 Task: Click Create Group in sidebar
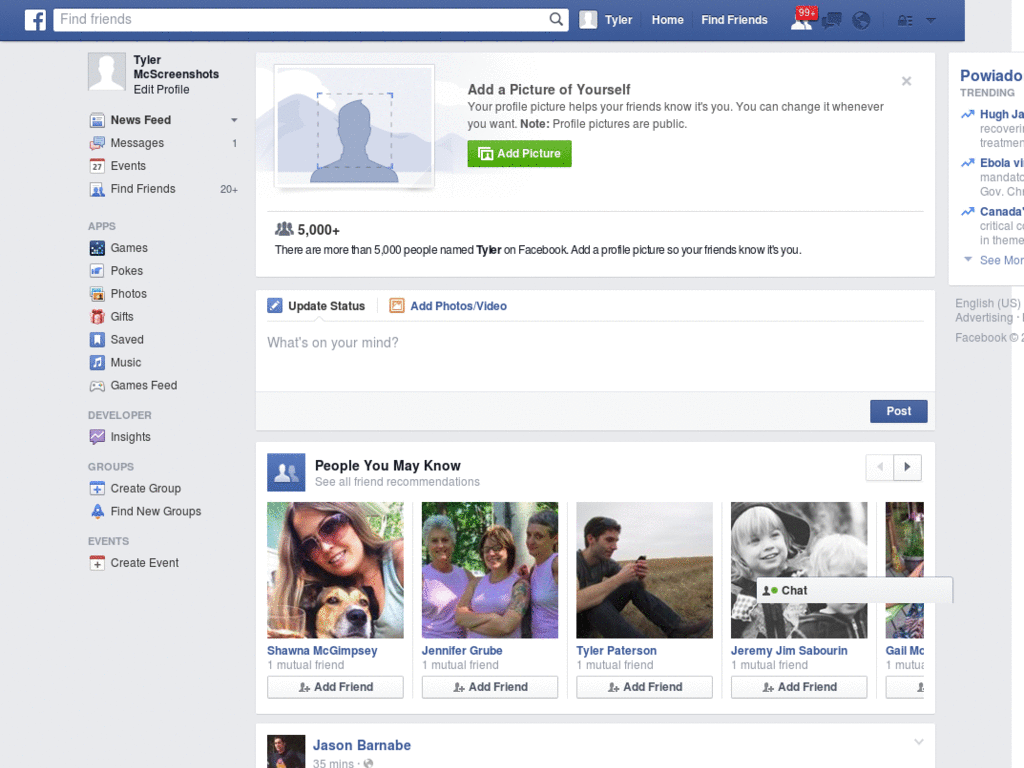point(145,488)
